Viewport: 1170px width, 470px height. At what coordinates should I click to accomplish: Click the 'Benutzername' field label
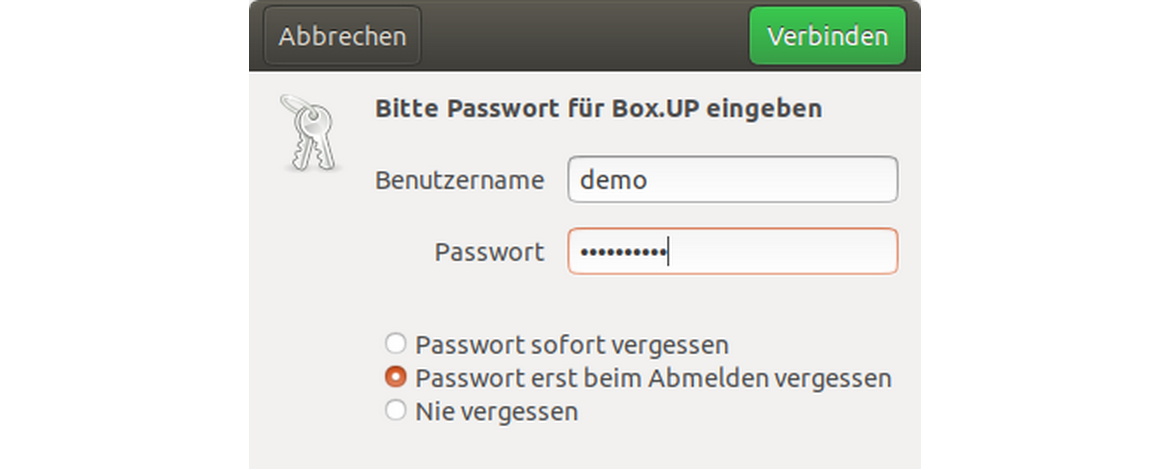tap(459, 181)
